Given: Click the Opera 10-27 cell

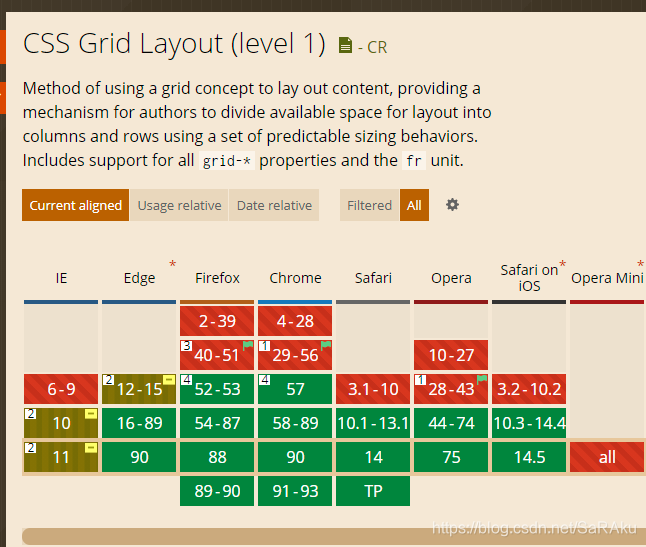Looking at the screenshot, I should pyautogui.click(x=451, y=355).
